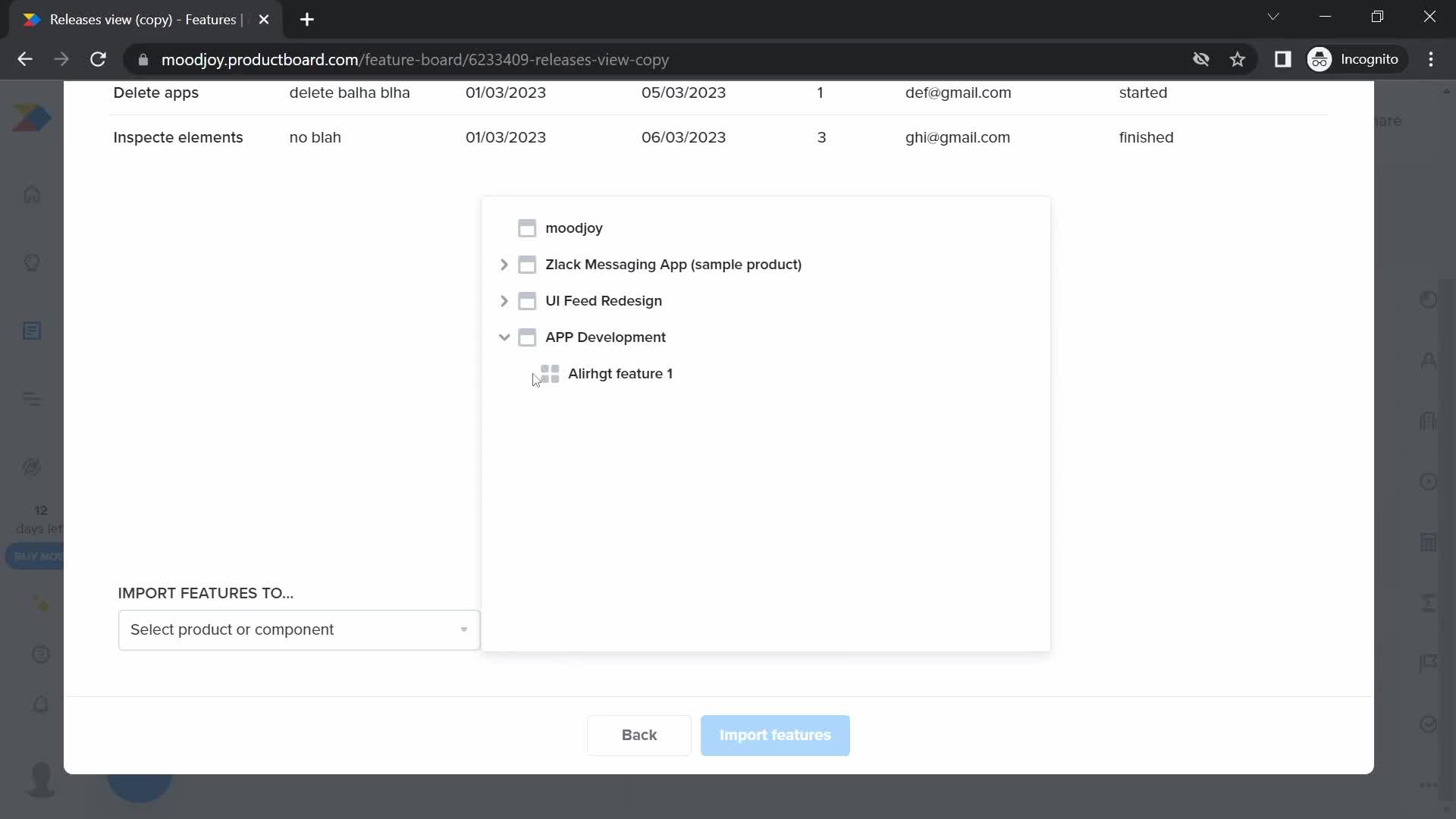Click the browser back arrow
Viewport: 1456px width, 819px height.
[x=25, y=59]
